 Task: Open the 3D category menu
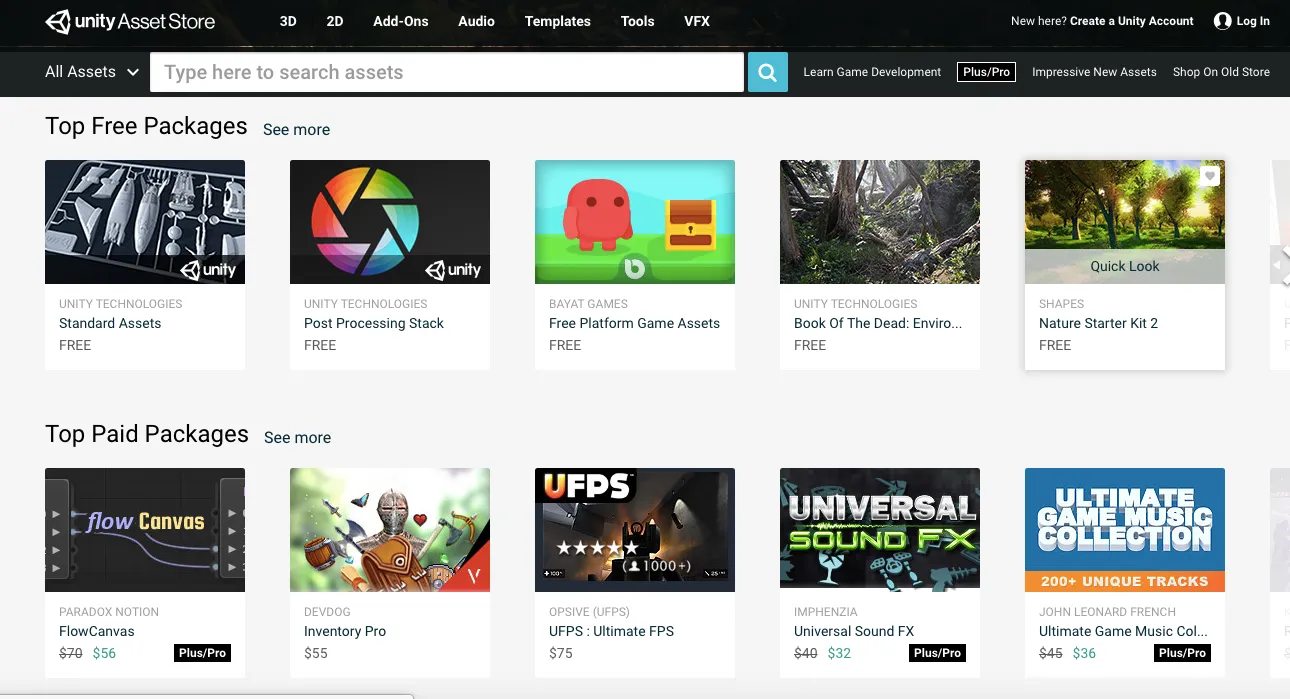[288, 21]
